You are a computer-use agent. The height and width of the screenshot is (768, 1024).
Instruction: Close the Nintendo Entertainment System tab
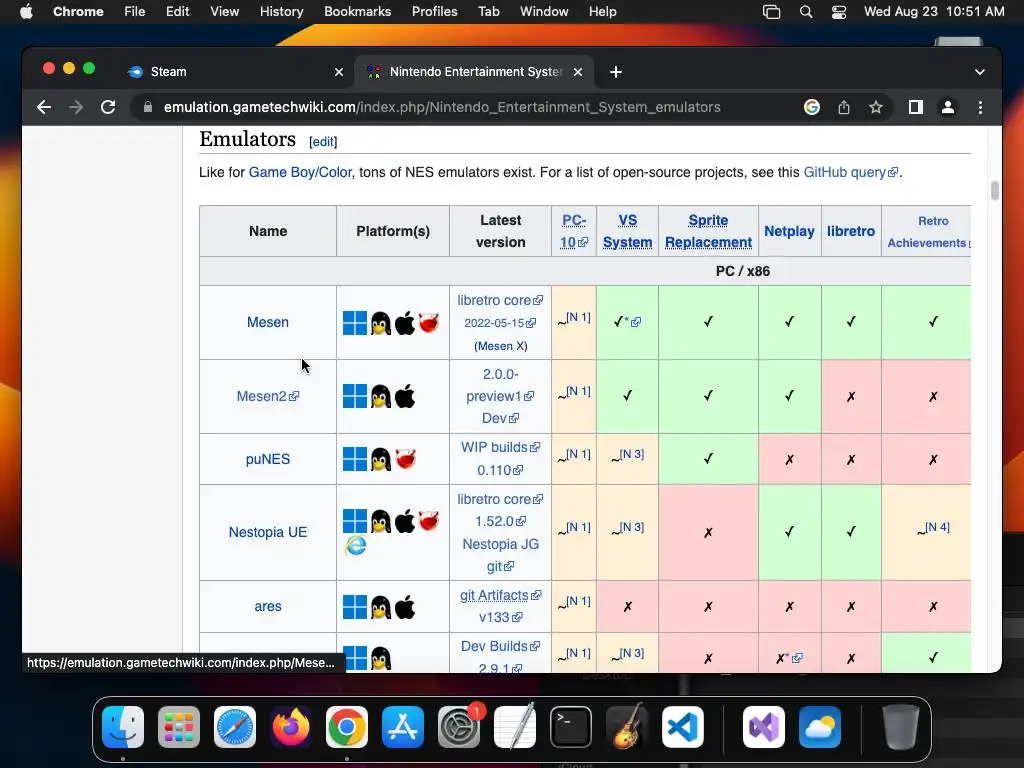[x=578, y=72]
